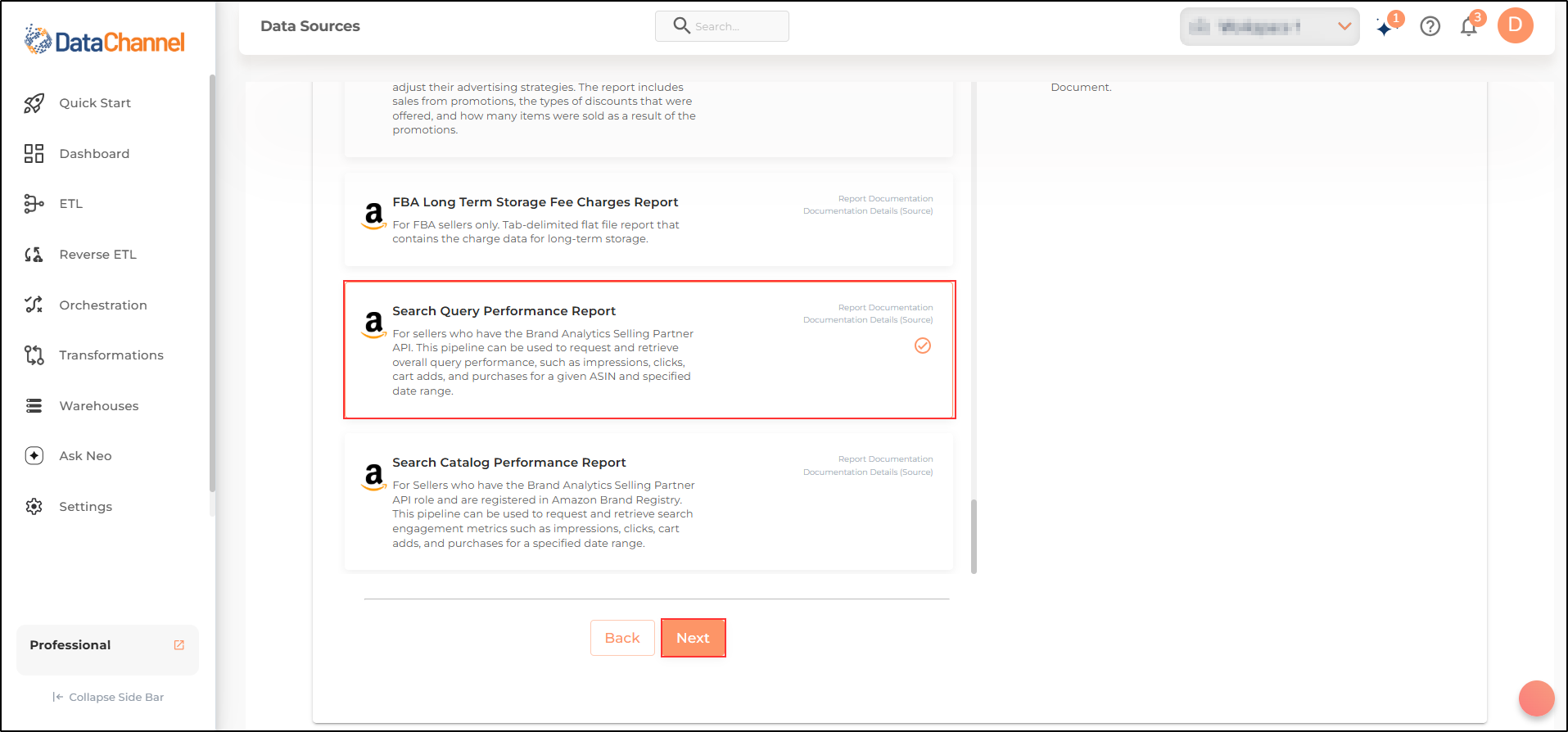The height and width of the screenshot is (732, 1568).
Task: Open Report Documentation for FBA Long Term Storage
Action: (x=885, y=199)
